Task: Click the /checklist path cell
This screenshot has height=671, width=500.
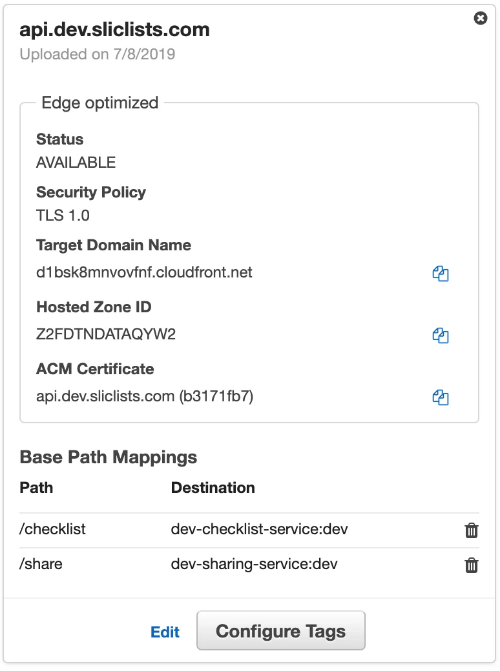Action: click(x=52, y=529)
